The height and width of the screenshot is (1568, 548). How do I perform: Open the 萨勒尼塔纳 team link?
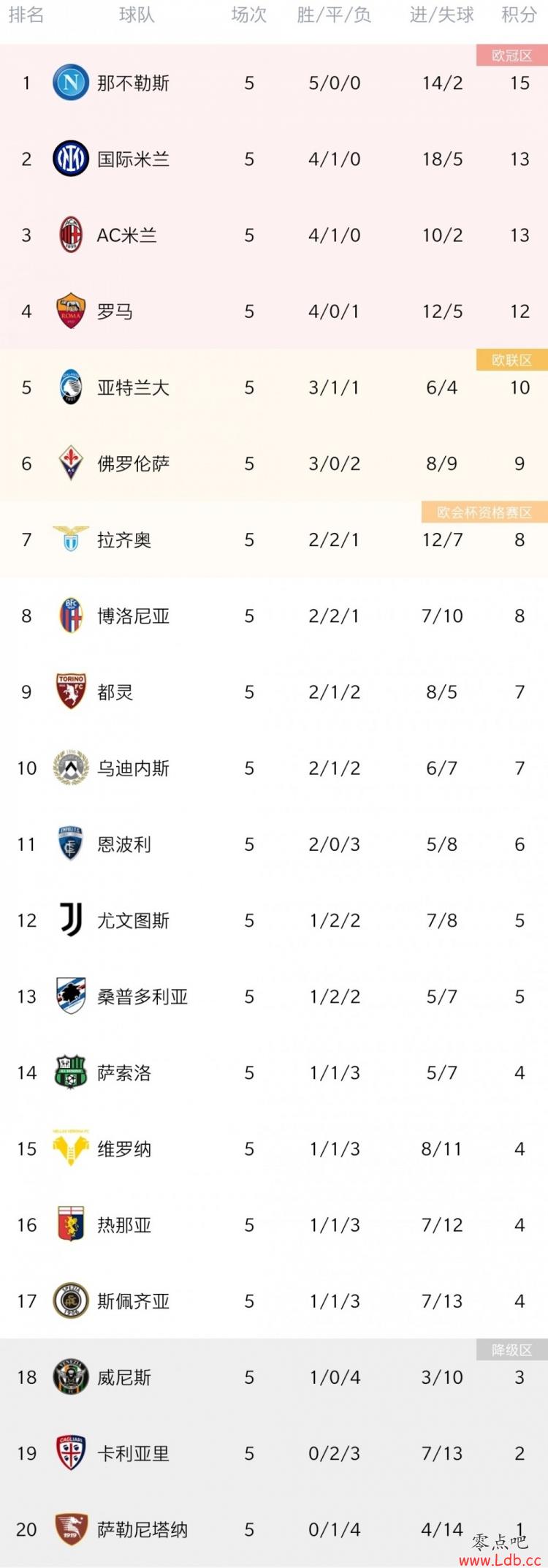[x=143, y=1529]
